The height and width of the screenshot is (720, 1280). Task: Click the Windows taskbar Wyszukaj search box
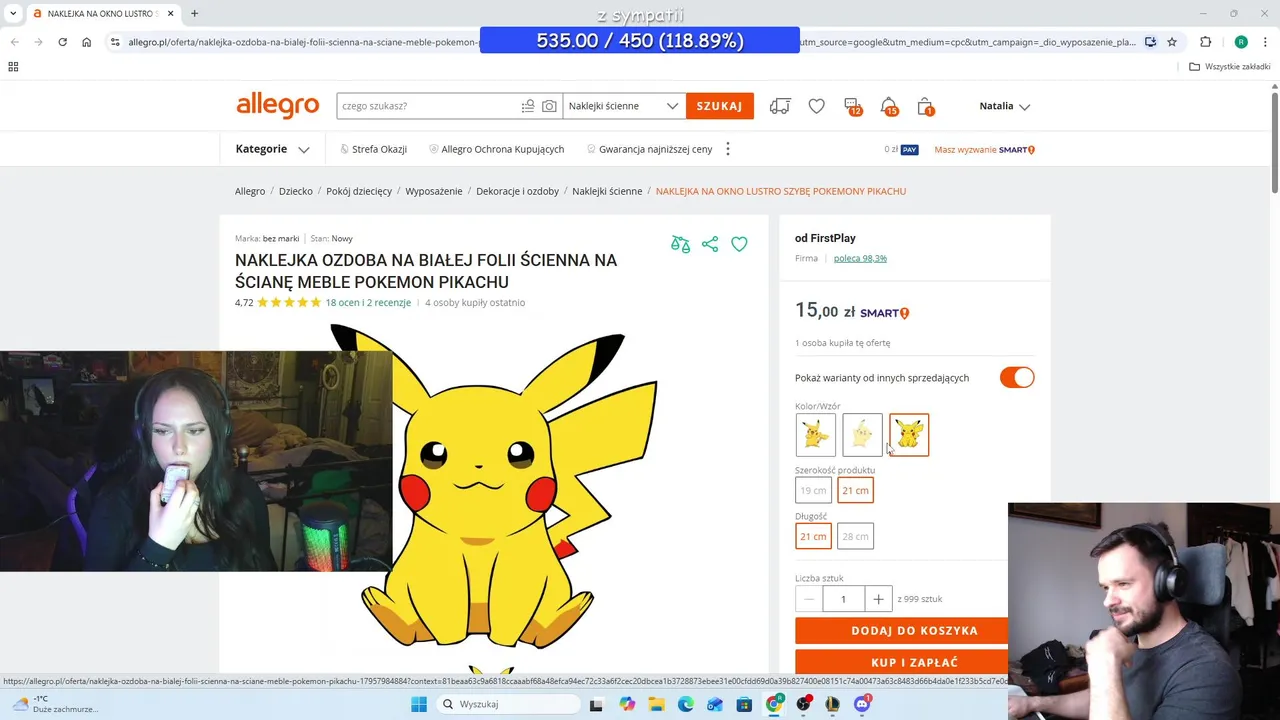coord(510,704)
